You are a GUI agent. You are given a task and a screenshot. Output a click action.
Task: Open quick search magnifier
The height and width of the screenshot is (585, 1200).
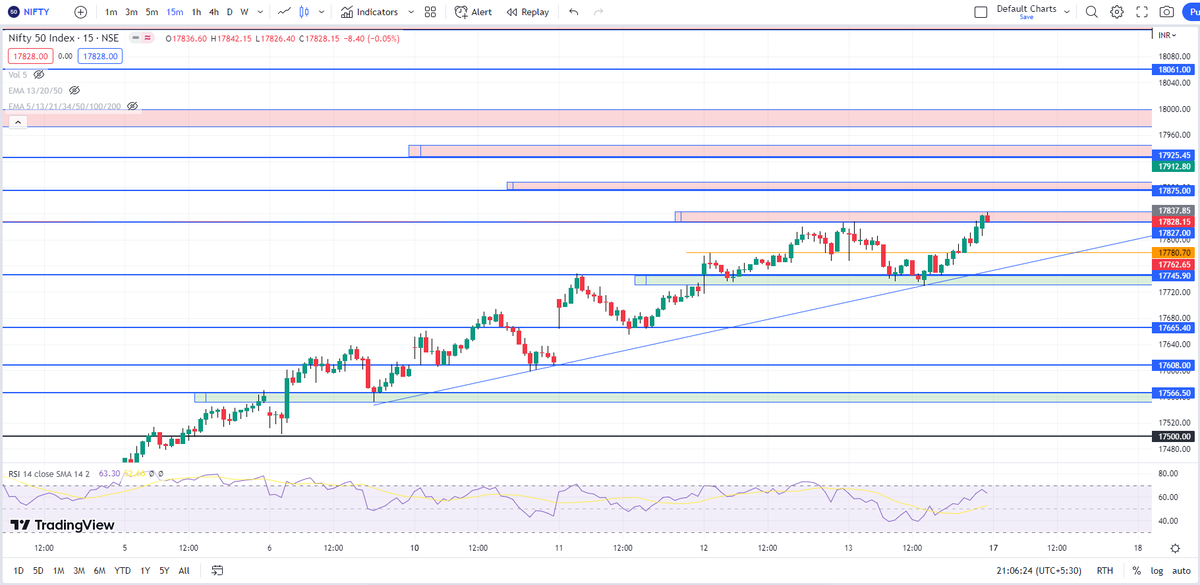pyautogui.click(x=1090, y=12)
